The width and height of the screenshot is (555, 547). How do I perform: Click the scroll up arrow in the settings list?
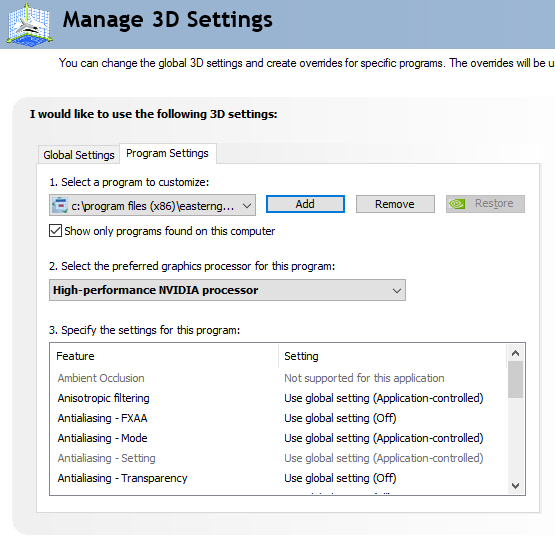[x=515, y=353]
